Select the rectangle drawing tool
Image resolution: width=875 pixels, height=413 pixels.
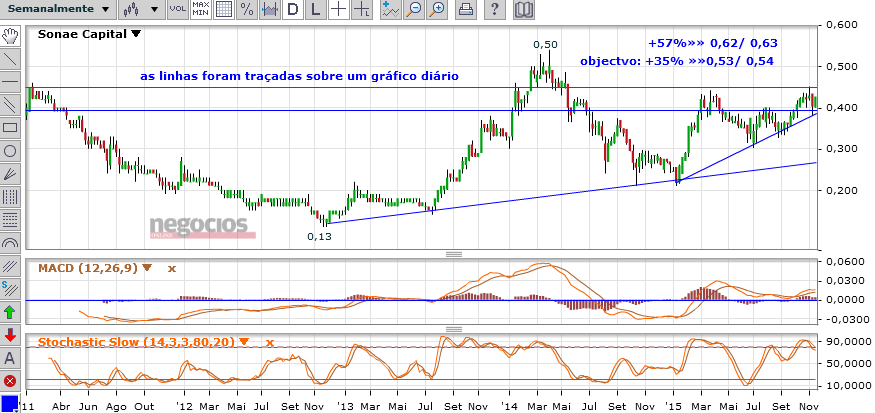pyautogui.click(x=10, y=128)
